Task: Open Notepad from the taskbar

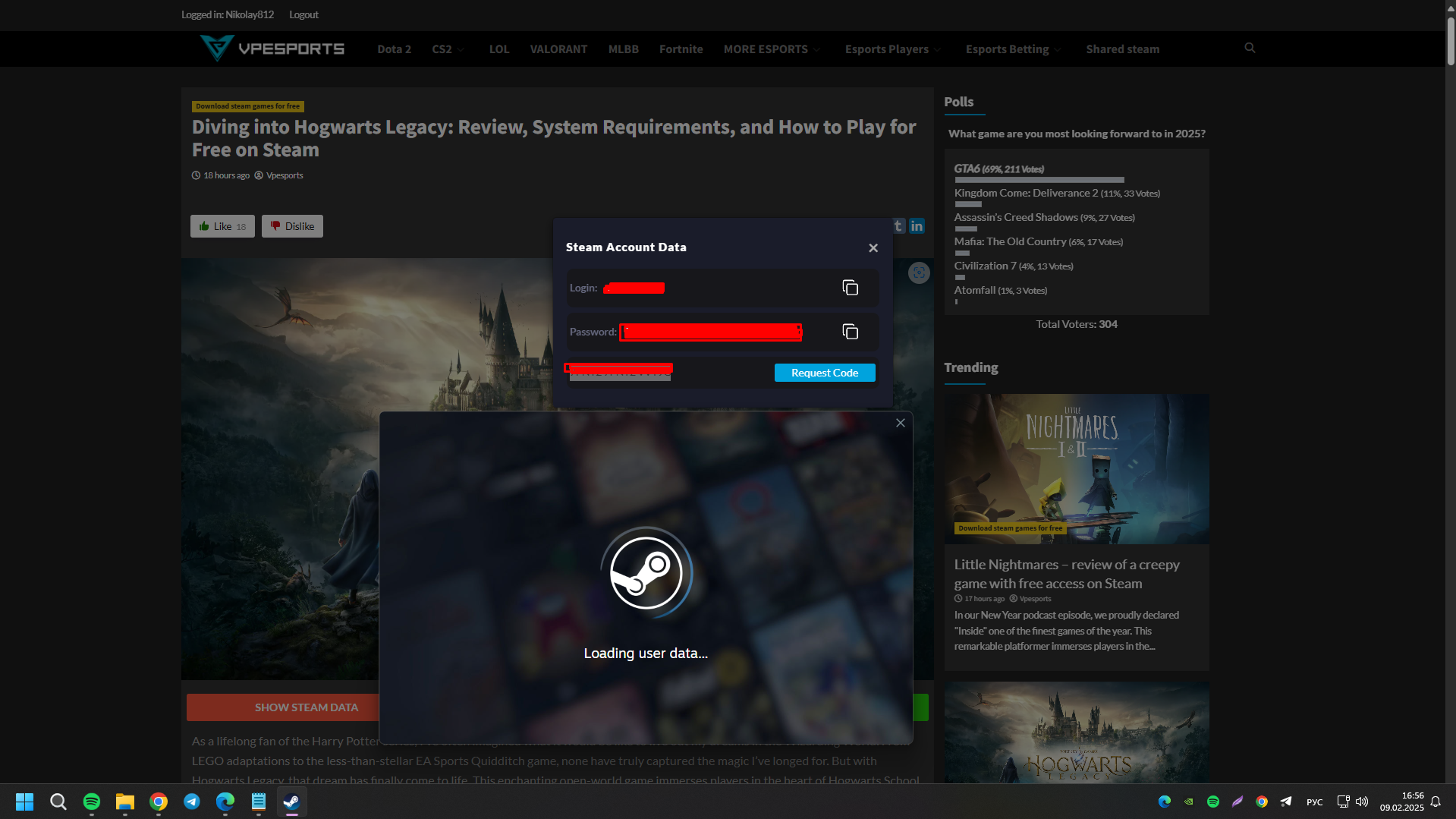Action: (x=258, y=802)
